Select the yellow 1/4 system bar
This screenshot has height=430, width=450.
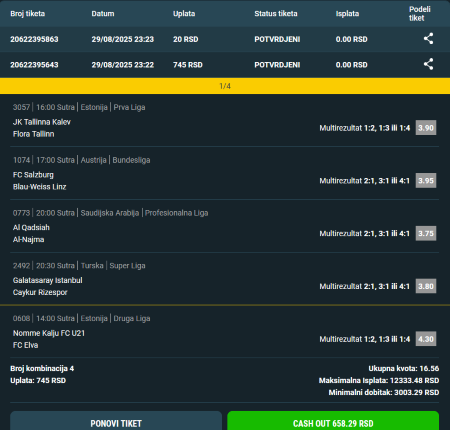225,86
